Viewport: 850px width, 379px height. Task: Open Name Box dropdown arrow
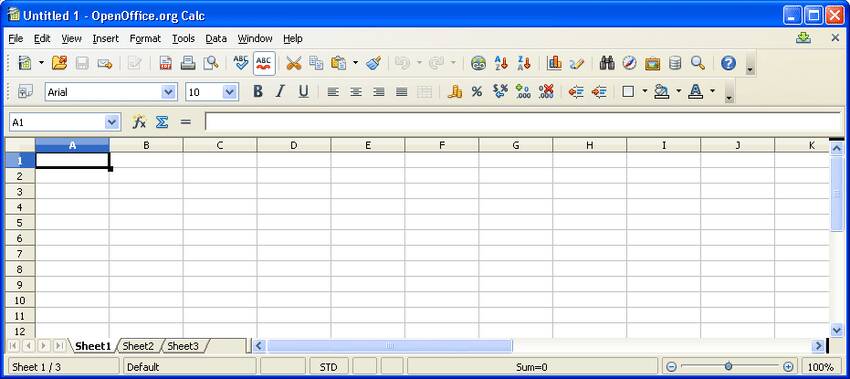point(112,123)
